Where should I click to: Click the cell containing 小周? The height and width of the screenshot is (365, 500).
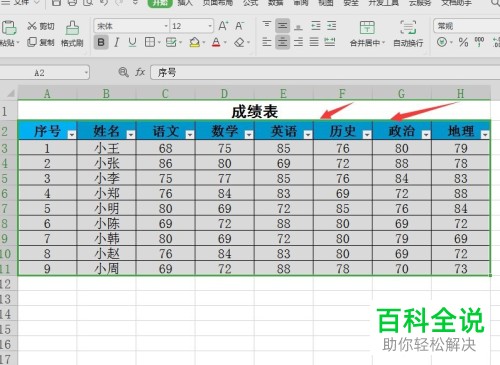click(107, 269)
